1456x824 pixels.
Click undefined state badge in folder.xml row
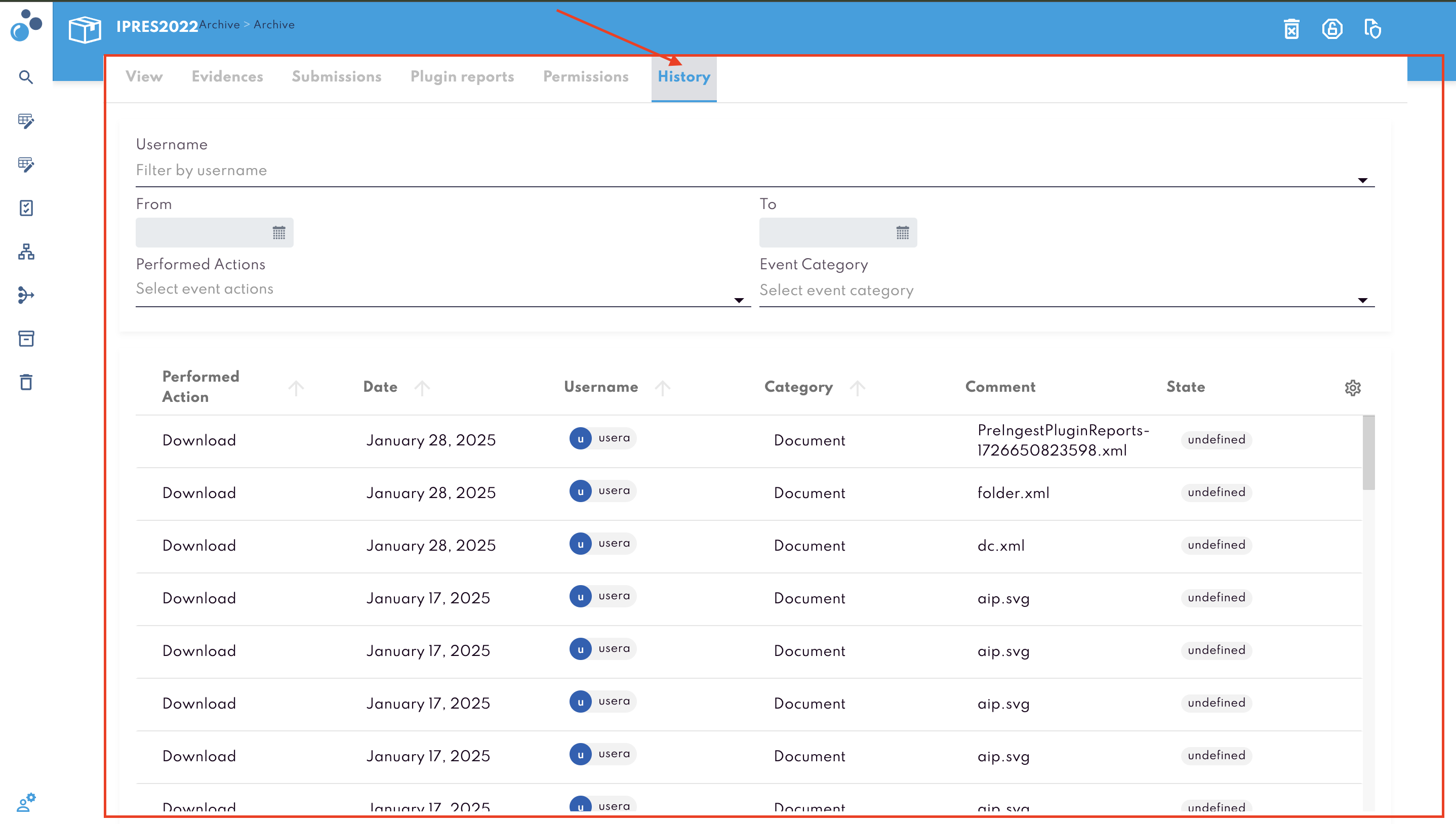pos(1217,492)
